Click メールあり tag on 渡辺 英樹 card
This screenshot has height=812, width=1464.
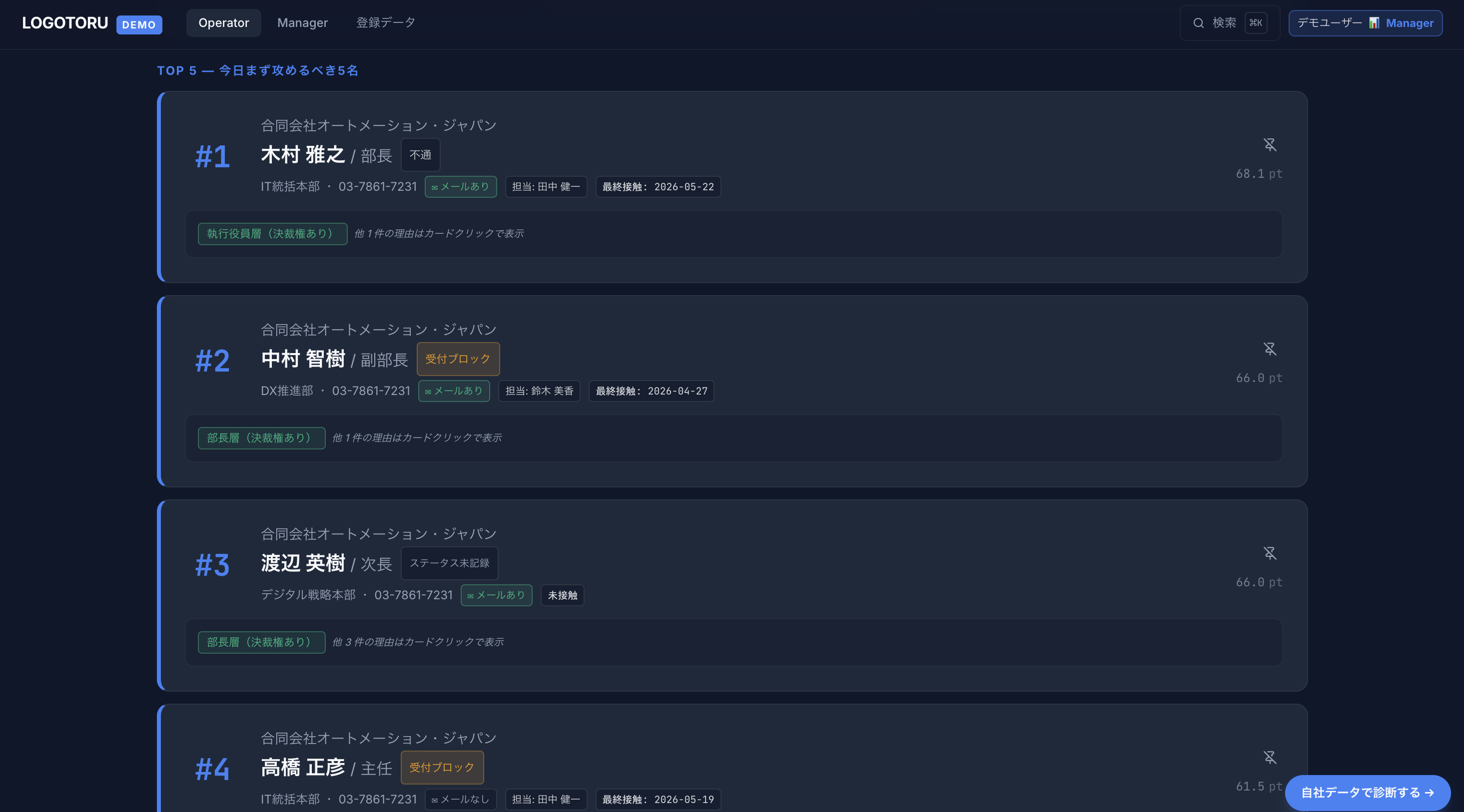[x=496, y=595]
